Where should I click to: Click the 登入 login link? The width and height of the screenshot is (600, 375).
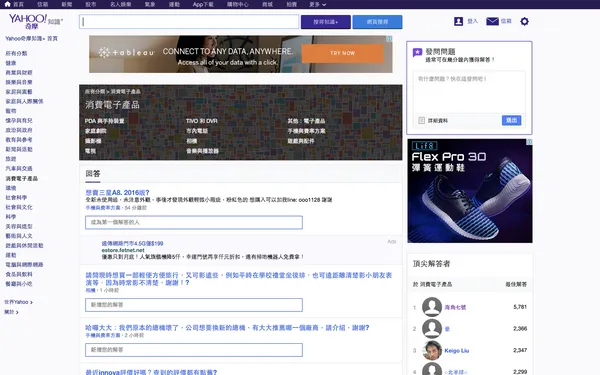[473, 21]
